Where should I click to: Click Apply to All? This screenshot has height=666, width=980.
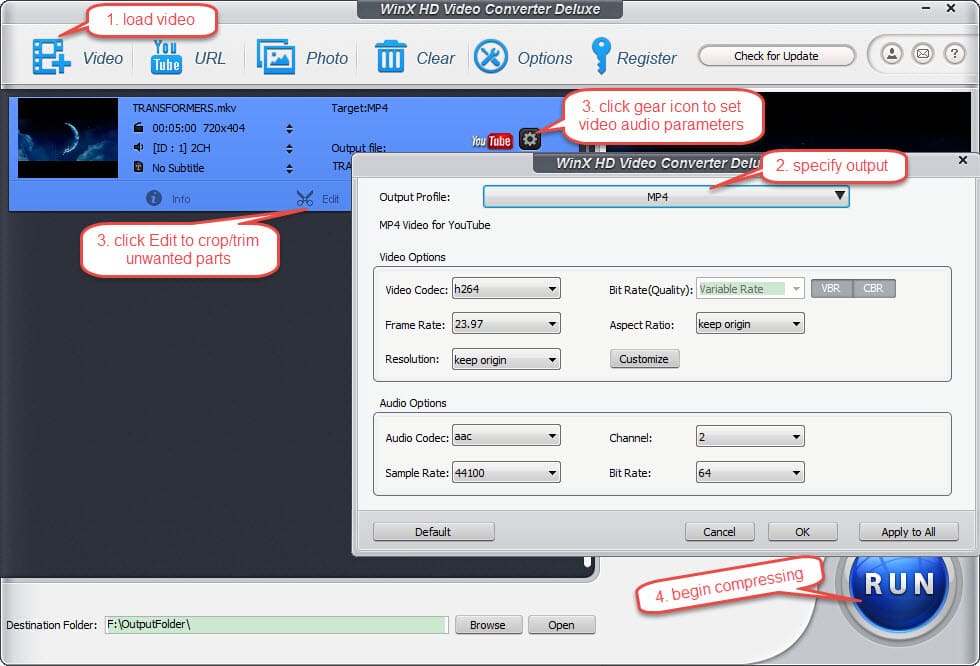pos(908,532)
